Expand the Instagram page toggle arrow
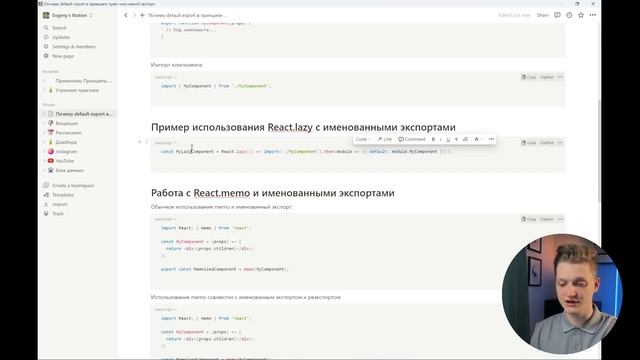The width and height of the screenshot is (640, 360). tap(44, 151)
